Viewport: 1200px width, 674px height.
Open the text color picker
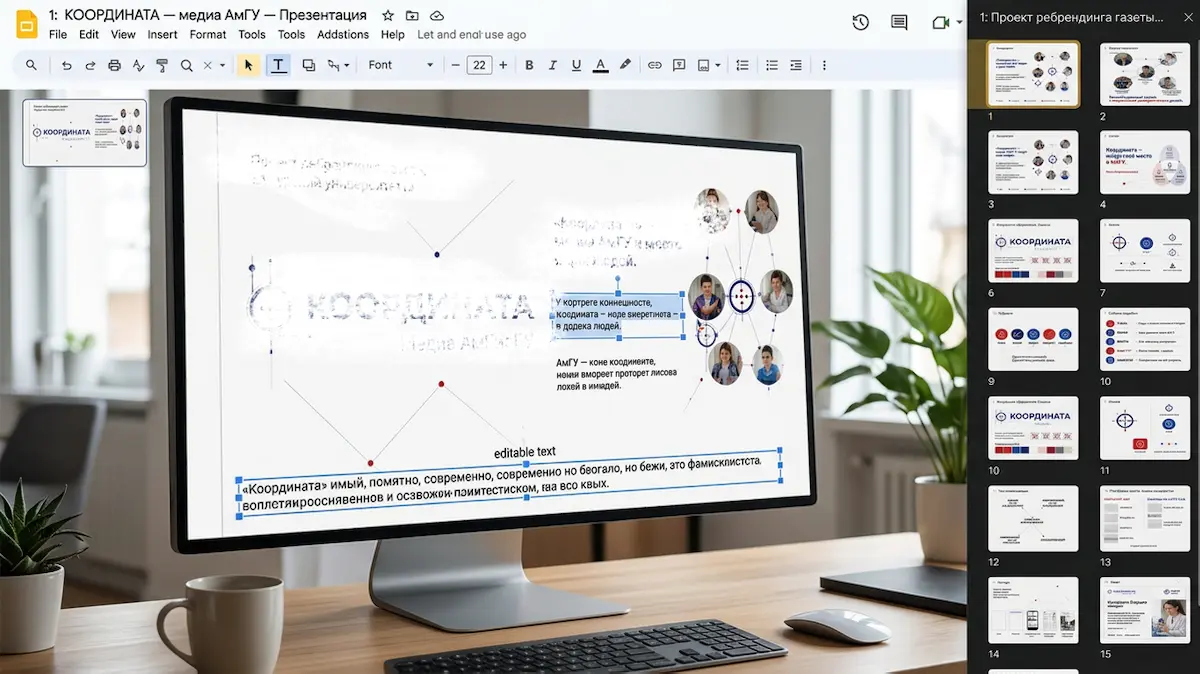[600, 65]
